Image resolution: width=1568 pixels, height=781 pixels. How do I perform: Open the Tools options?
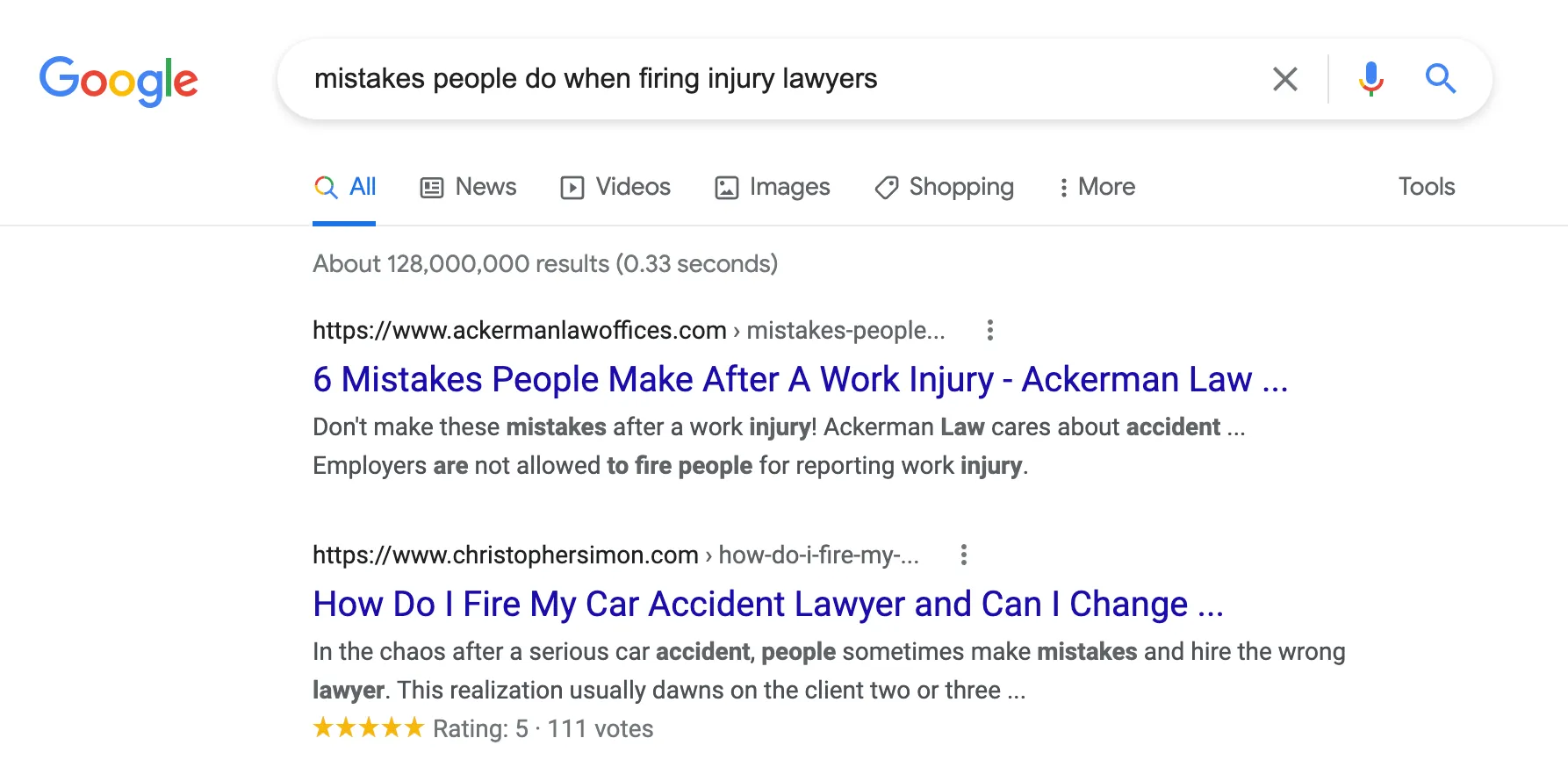[1426, 187]
